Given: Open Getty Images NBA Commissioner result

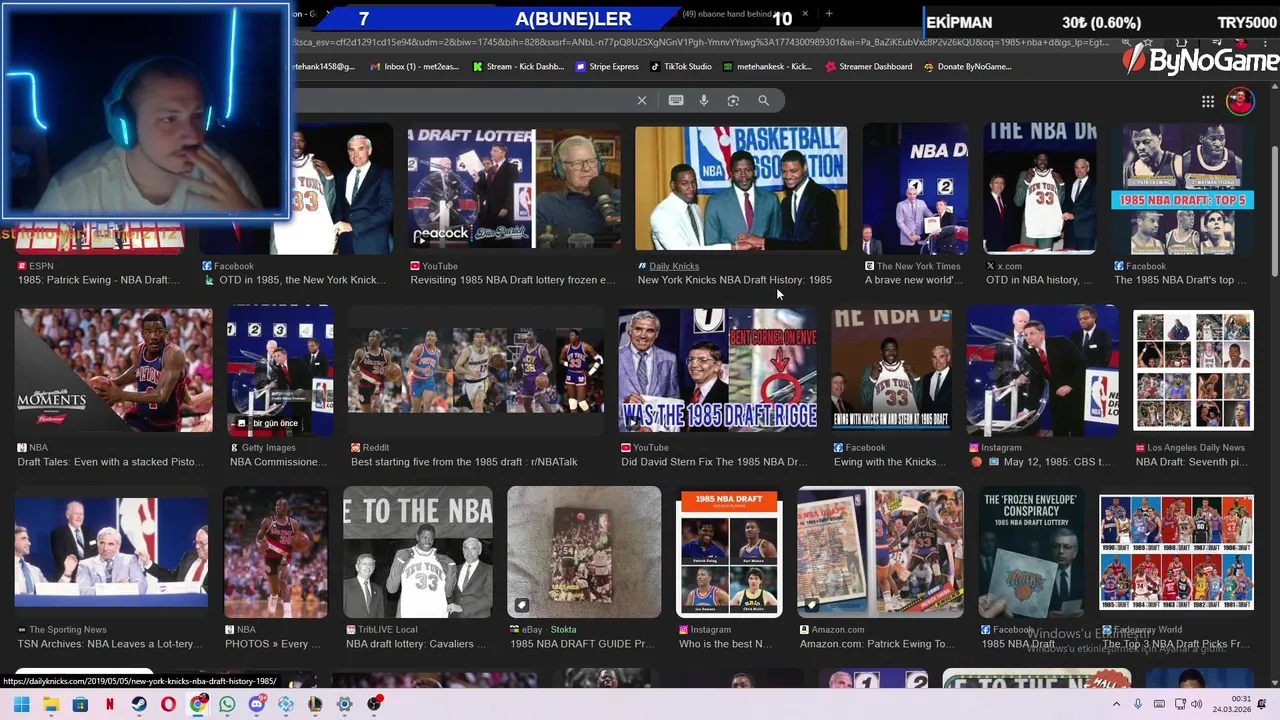Looking at the screenshot, I should tap(279, 462).
